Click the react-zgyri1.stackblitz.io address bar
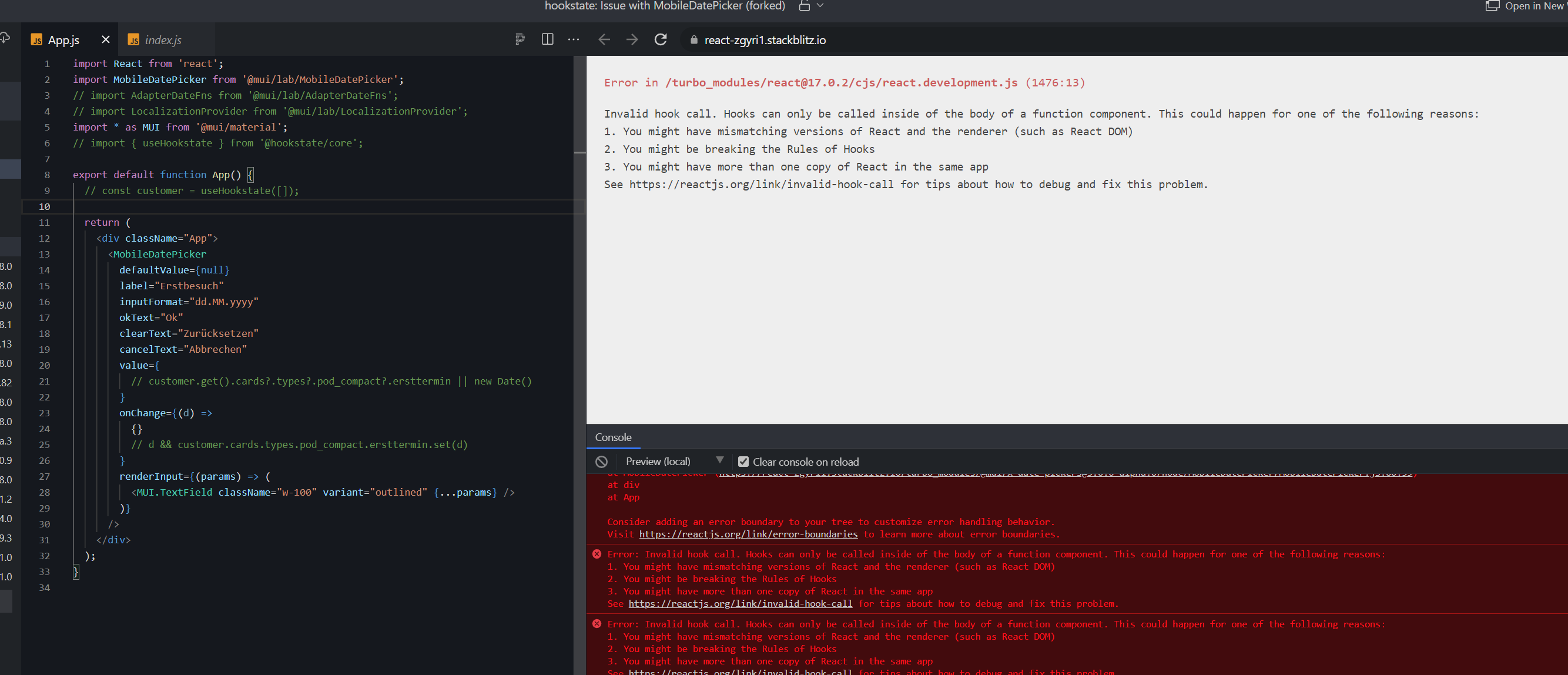Screen dimensions: 1568x675 pyautogui.click(x=765, y=39)
